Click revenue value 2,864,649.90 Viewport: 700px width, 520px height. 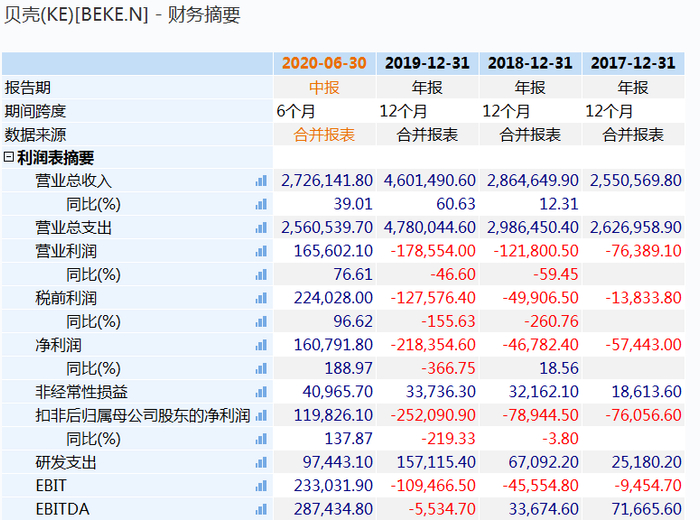pos(533,181)
